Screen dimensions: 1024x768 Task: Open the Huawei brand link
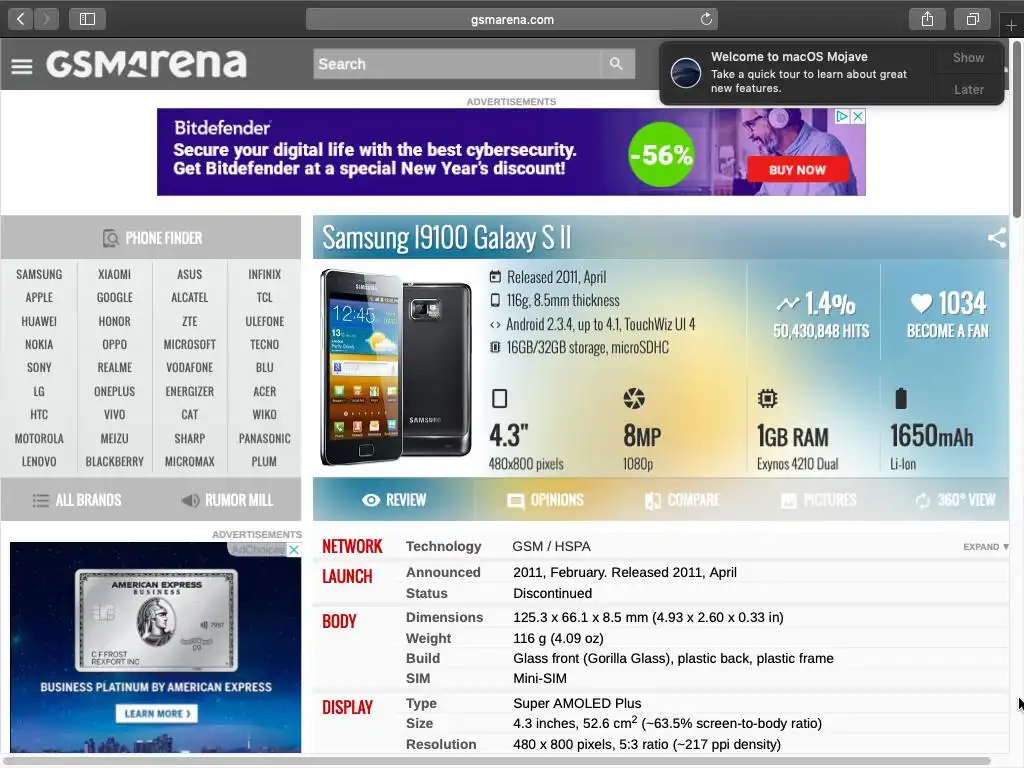(39, 321)
